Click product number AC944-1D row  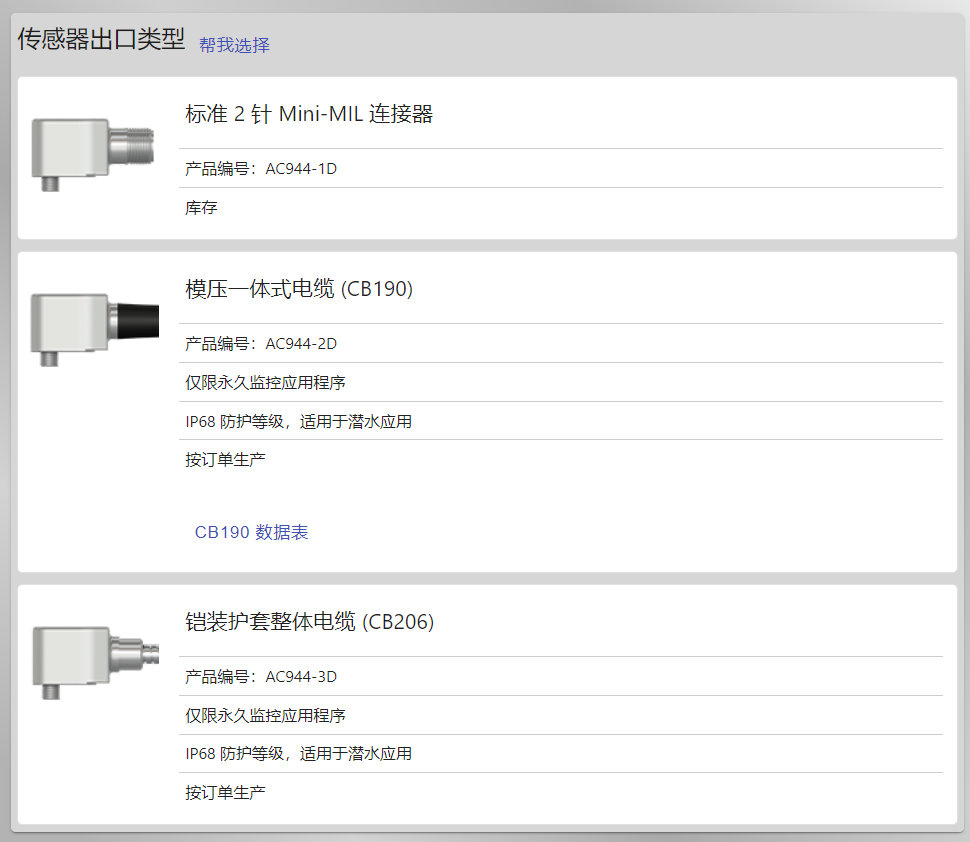(560, 168)
